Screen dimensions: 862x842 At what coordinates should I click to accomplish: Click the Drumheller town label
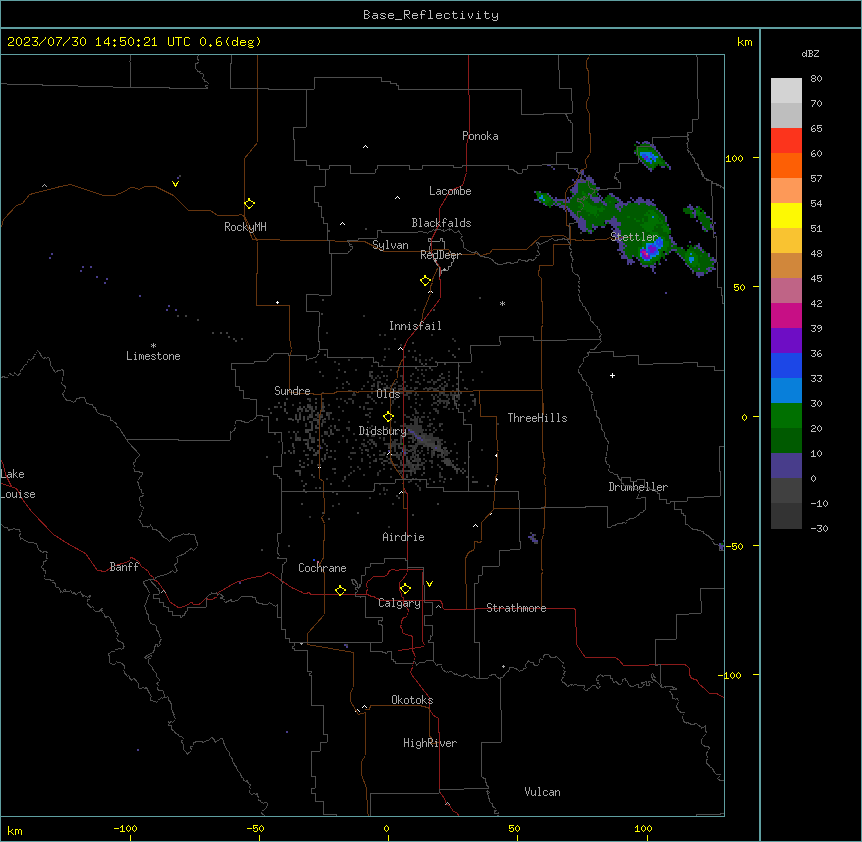[638, 487]
